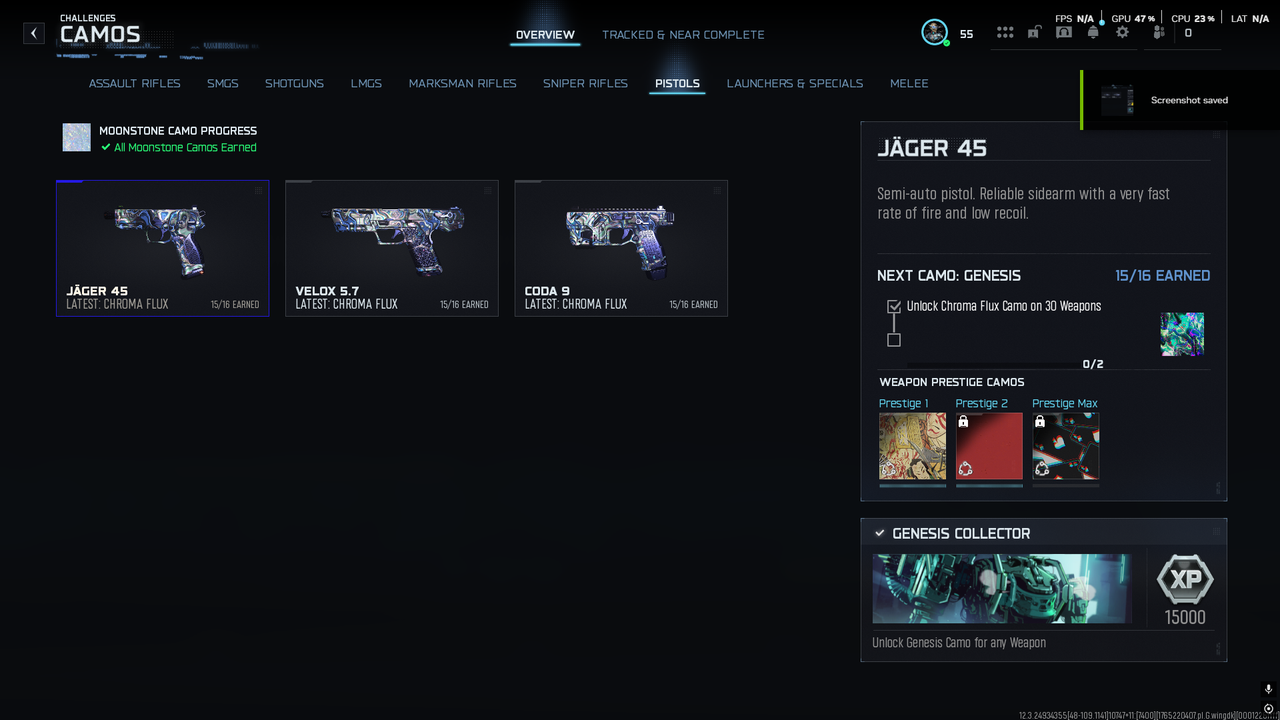1280x720 pixels.
Task: Open the Melee category
Action: point(909,83)
